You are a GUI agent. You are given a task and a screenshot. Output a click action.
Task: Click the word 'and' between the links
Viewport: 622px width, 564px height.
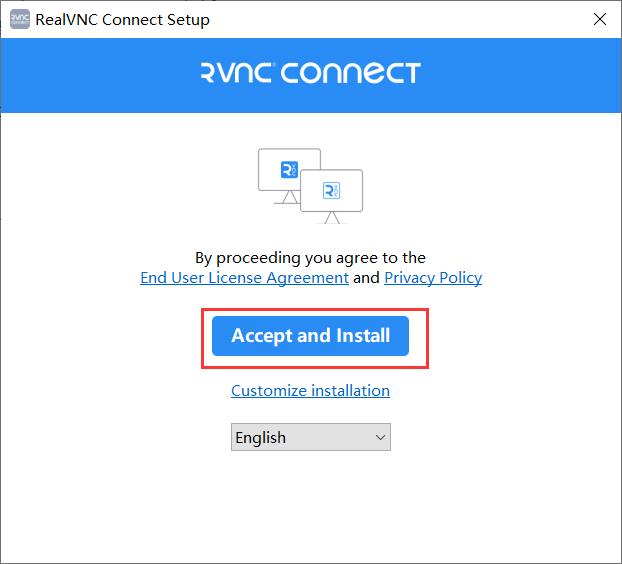tap(366, 278)
